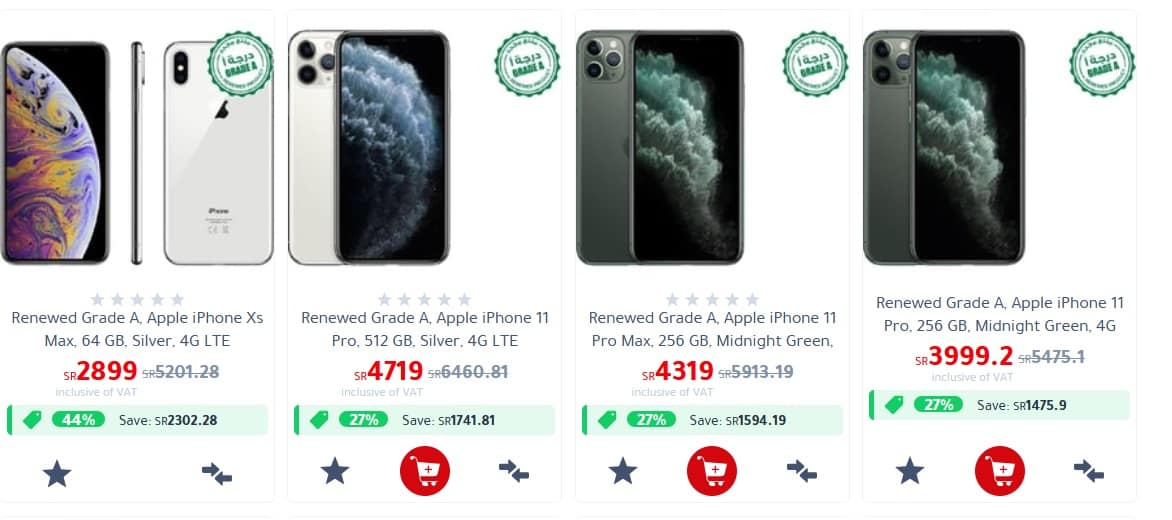The image size is (1172, 520).
Task: Favorite the iPhone 11 Pro 512 GB Silver
Action: coord(335,471)
